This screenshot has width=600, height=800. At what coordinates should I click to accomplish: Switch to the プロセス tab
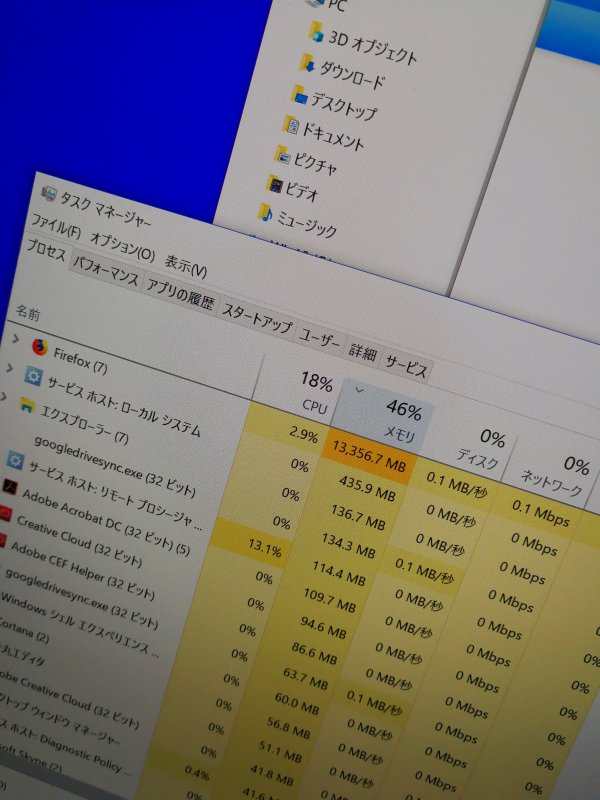click(46, 250)
